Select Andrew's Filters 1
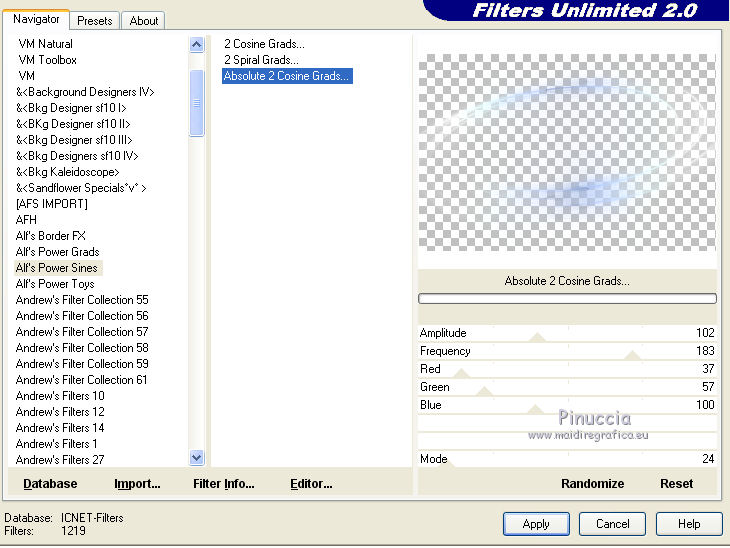 pos(56,444)
